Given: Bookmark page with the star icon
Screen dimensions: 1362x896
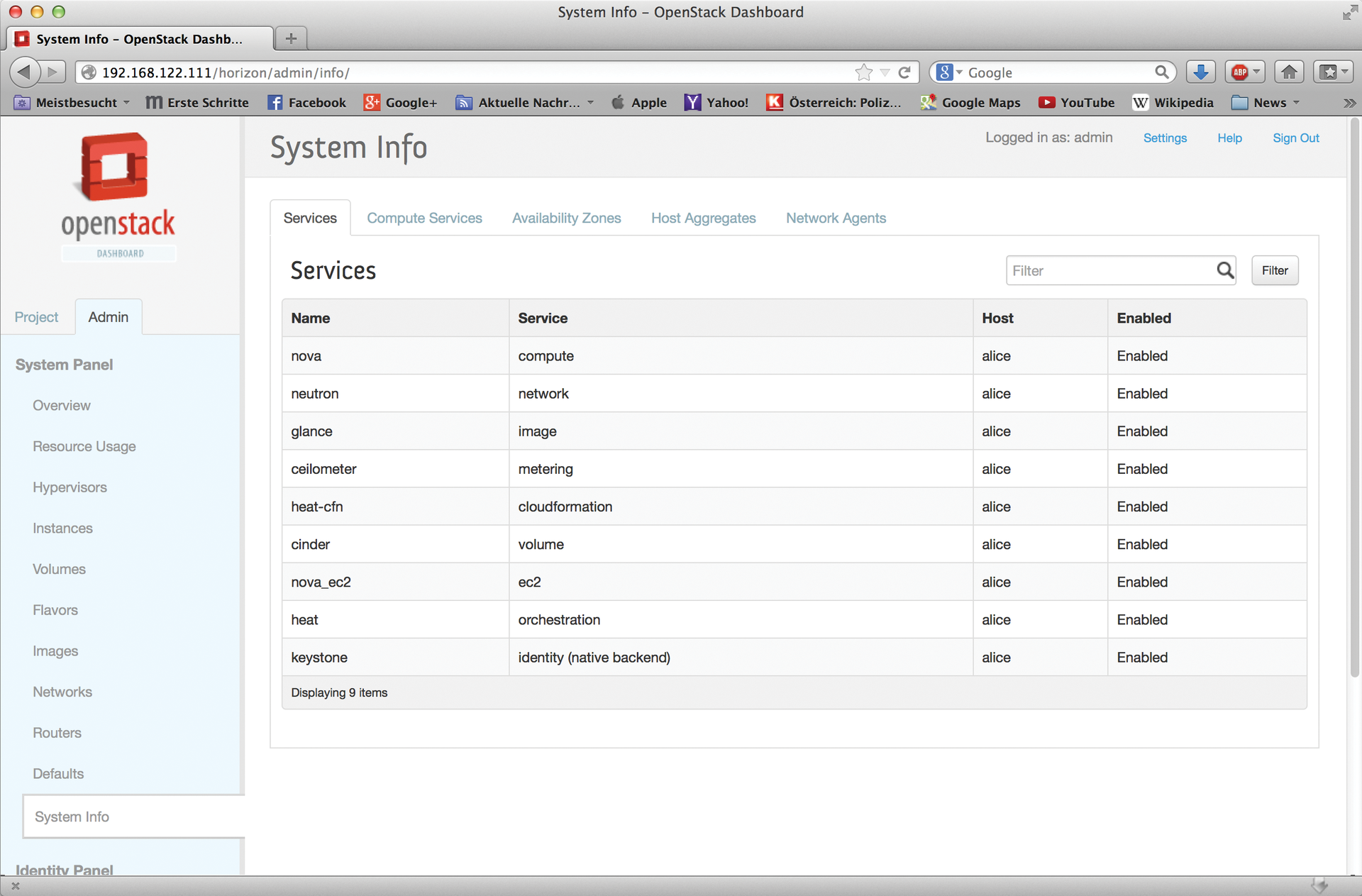Looking at the screenshot, I should pos(863,72).
